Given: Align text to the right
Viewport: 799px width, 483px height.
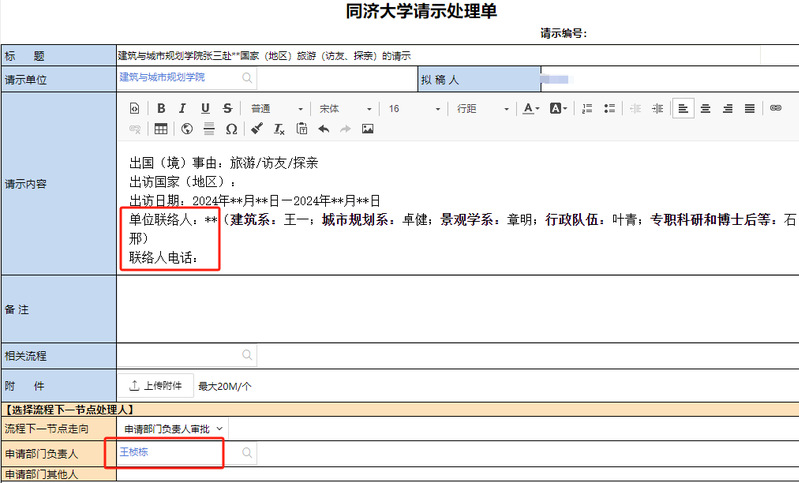Looking at the screenshot, I should pos(728,108).
